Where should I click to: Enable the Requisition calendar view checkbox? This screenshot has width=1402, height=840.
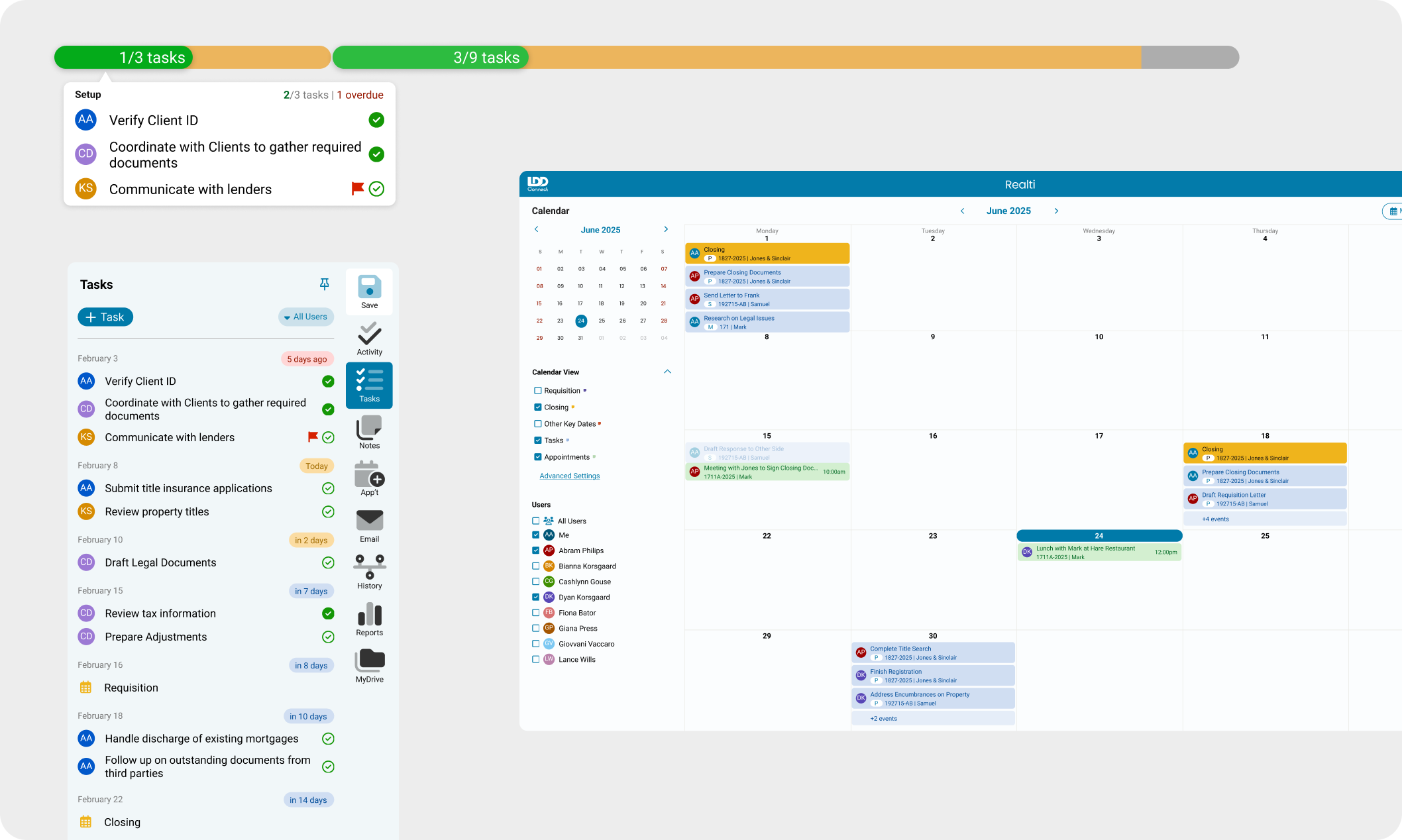click(x=538, y=391)
